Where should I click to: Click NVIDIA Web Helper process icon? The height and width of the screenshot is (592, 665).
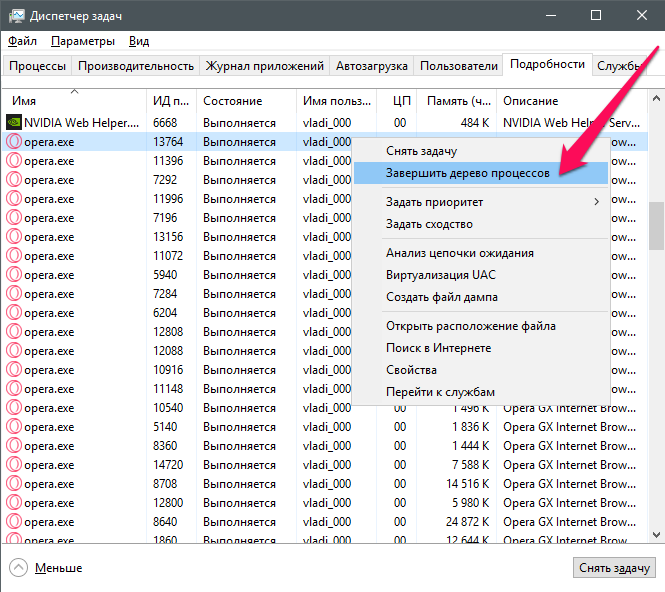coord(14,123)
